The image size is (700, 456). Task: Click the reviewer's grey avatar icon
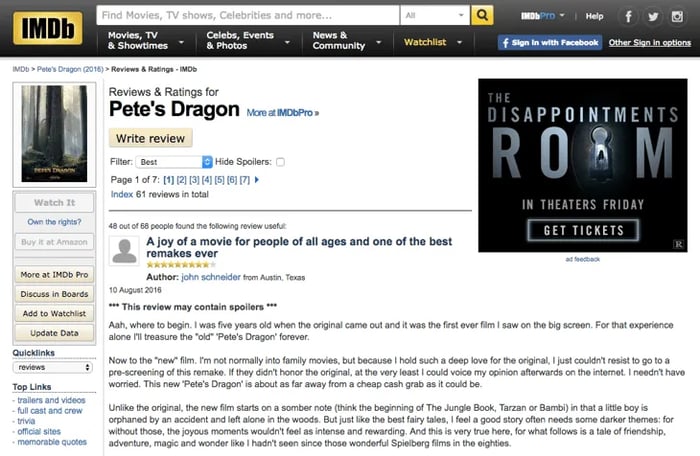(125, 249)
